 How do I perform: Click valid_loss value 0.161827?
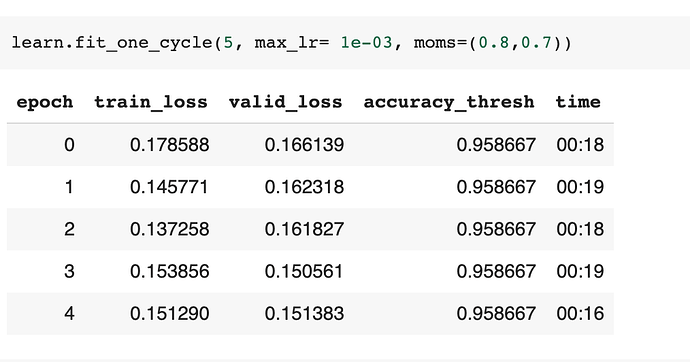[x=304, y=229]
